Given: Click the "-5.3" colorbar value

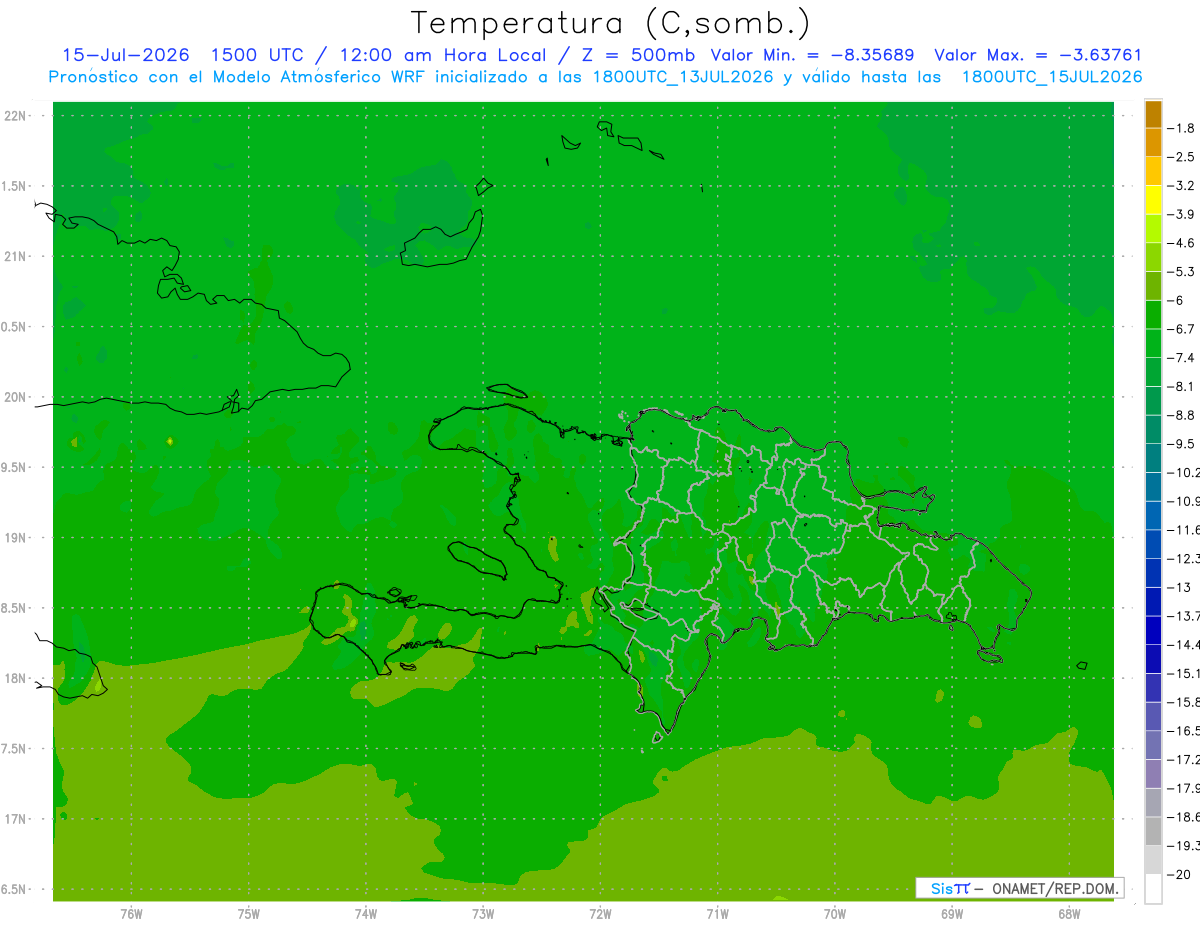Looking at the screenshot, I should (1181, 271).
